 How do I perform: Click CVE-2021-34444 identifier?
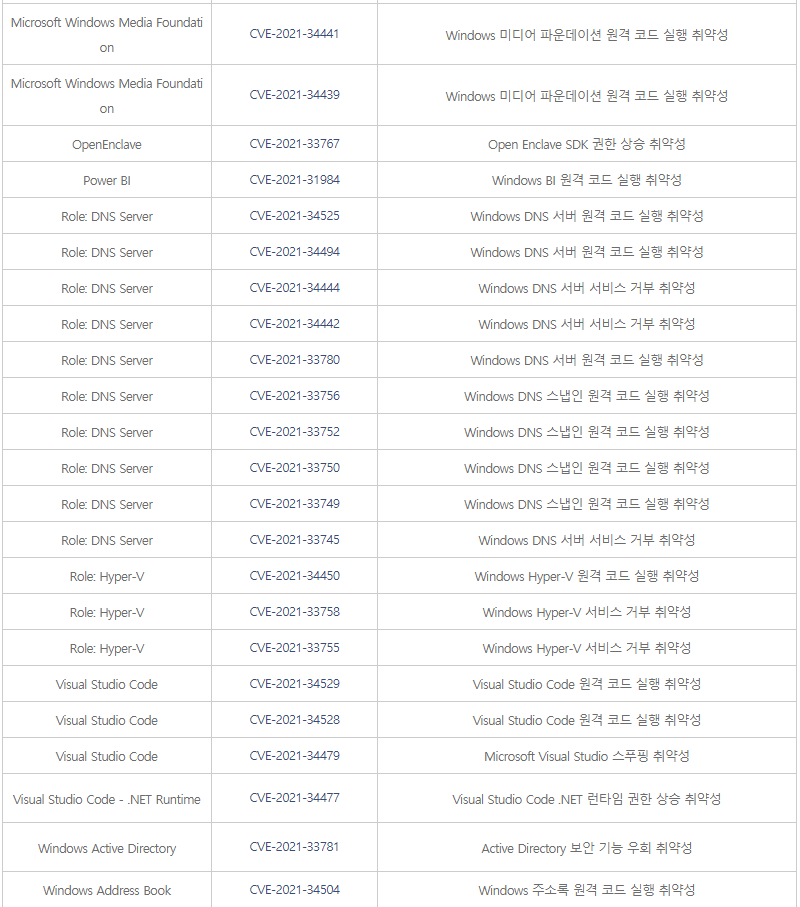click(294, 287)
